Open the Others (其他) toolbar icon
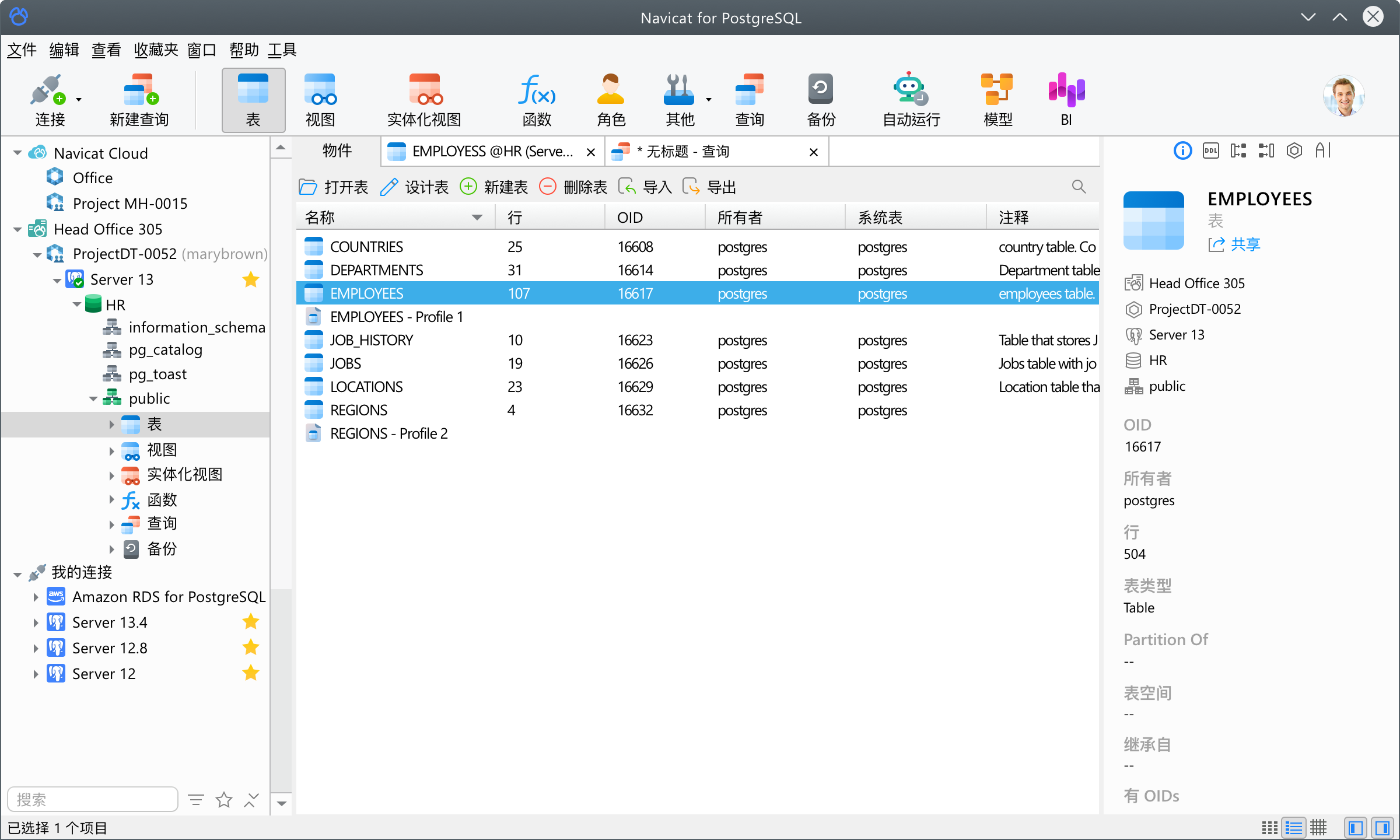This screenshot has width=1400, height=840. [x=680, y=100]
